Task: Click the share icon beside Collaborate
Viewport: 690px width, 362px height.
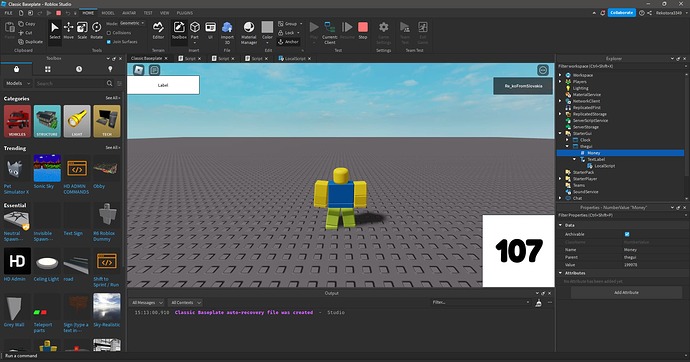Action: [649, 13]
